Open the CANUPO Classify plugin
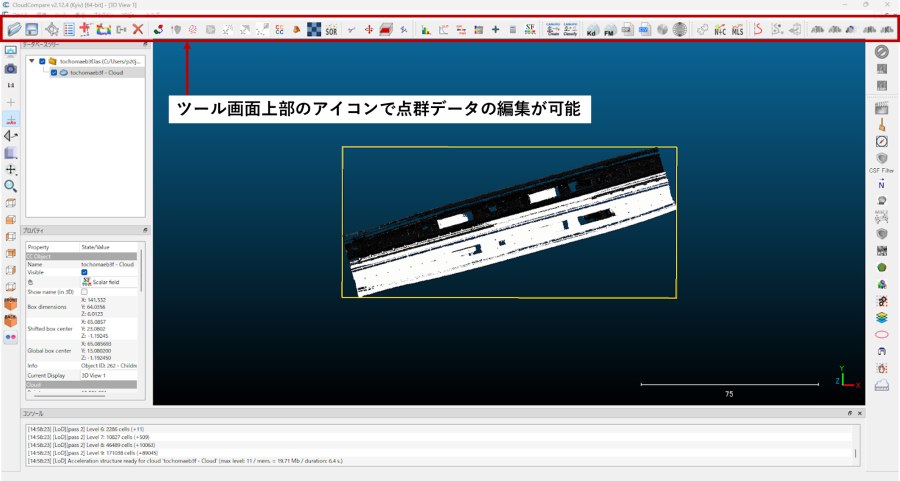Image resolution: width=900 pixels, height=481 pixels. click(x=570, y=29)
